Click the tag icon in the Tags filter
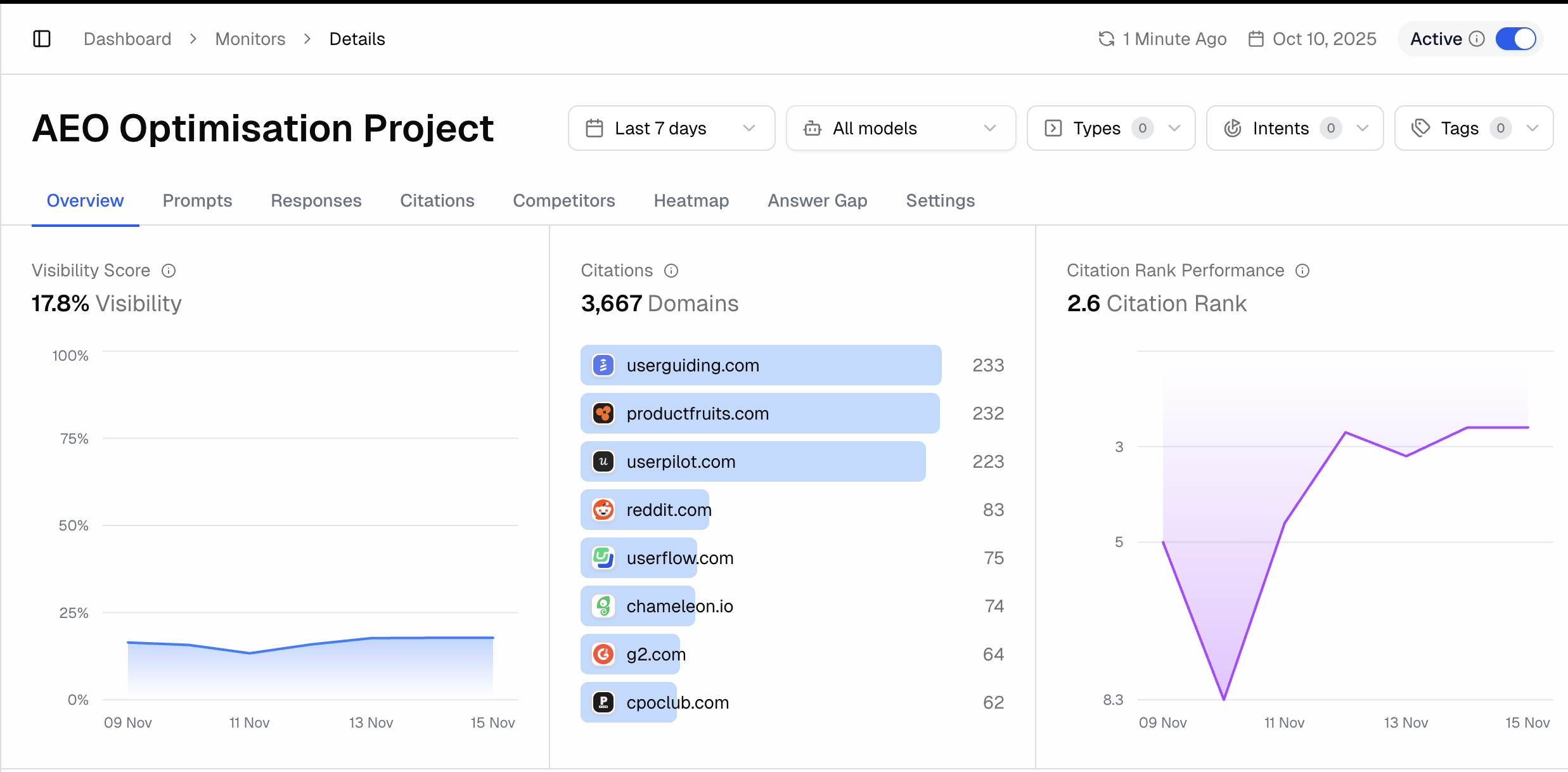The image size is (1568, 772). pyautogui.click(x=1420, y=128)
